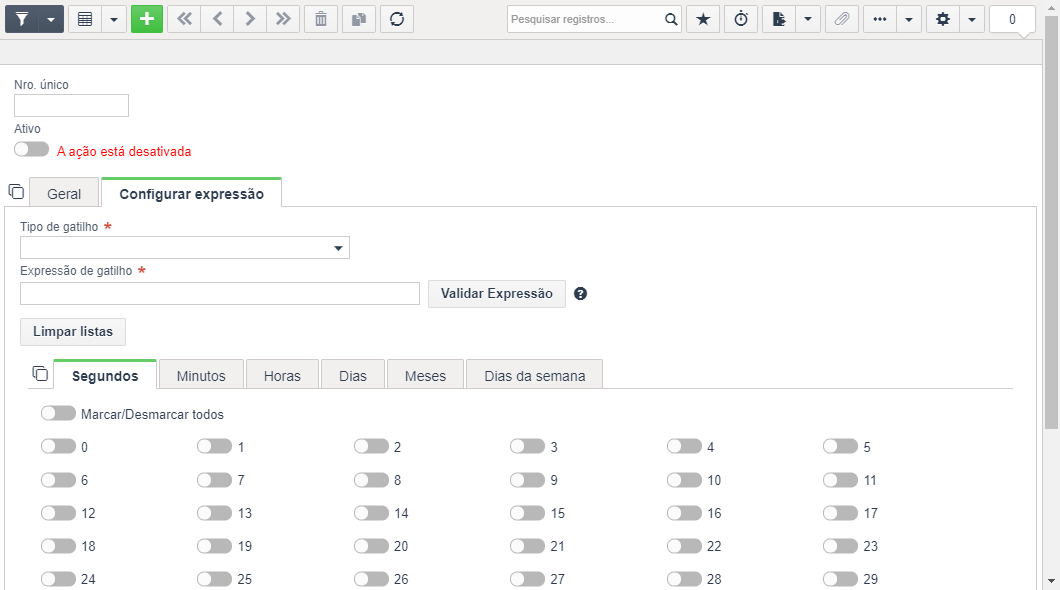
Task: Delete record with trash icon
Action: pyautogui.click(x=321, y=19)
